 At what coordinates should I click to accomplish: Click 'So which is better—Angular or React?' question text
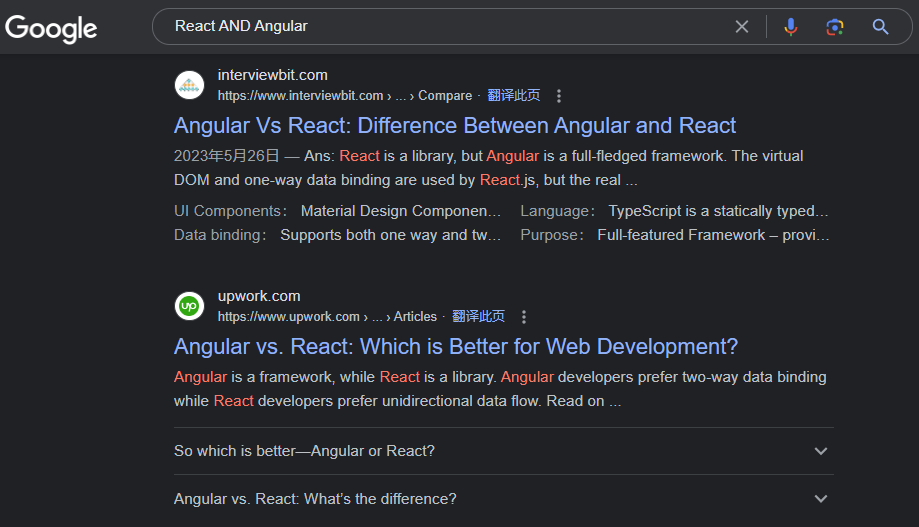tap(304, 451)
